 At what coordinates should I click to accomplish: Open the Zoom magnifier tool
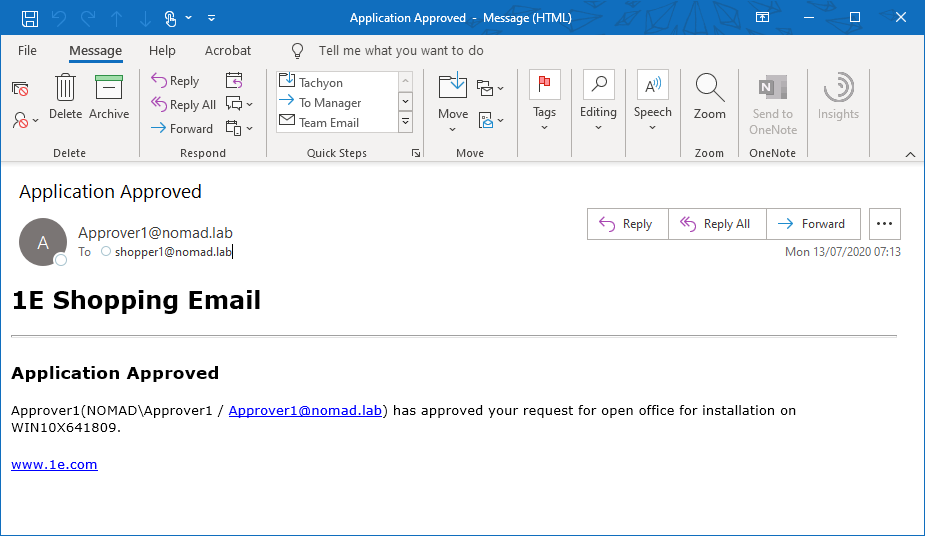(x=709, y=96)
